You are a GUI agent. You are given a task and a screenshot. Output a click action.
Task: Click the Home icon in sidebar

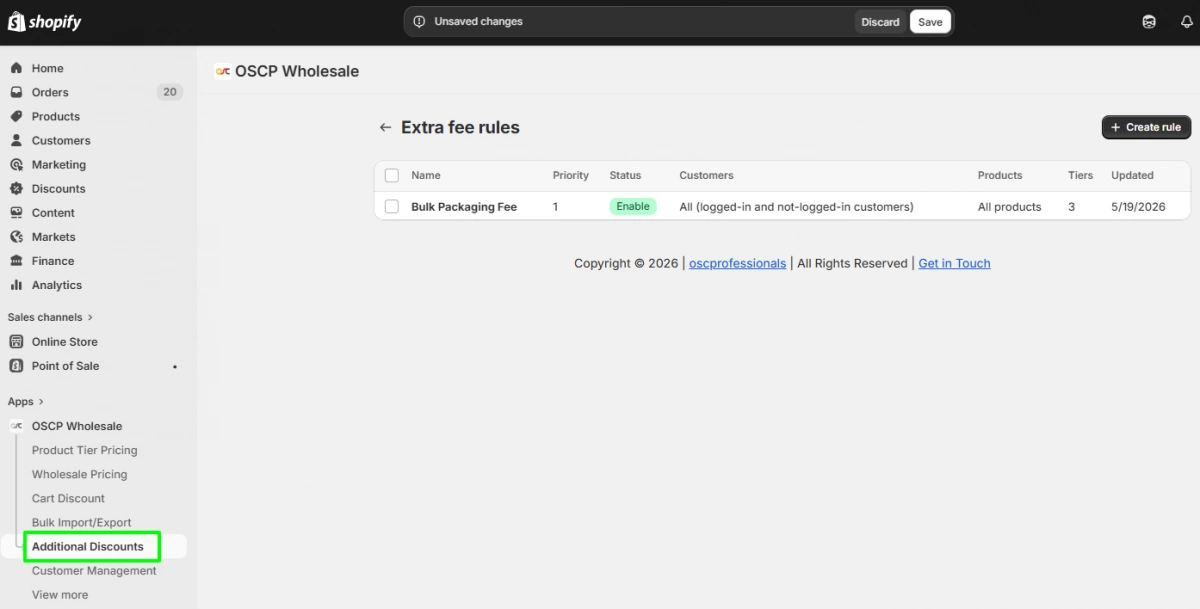click(16, 68)
